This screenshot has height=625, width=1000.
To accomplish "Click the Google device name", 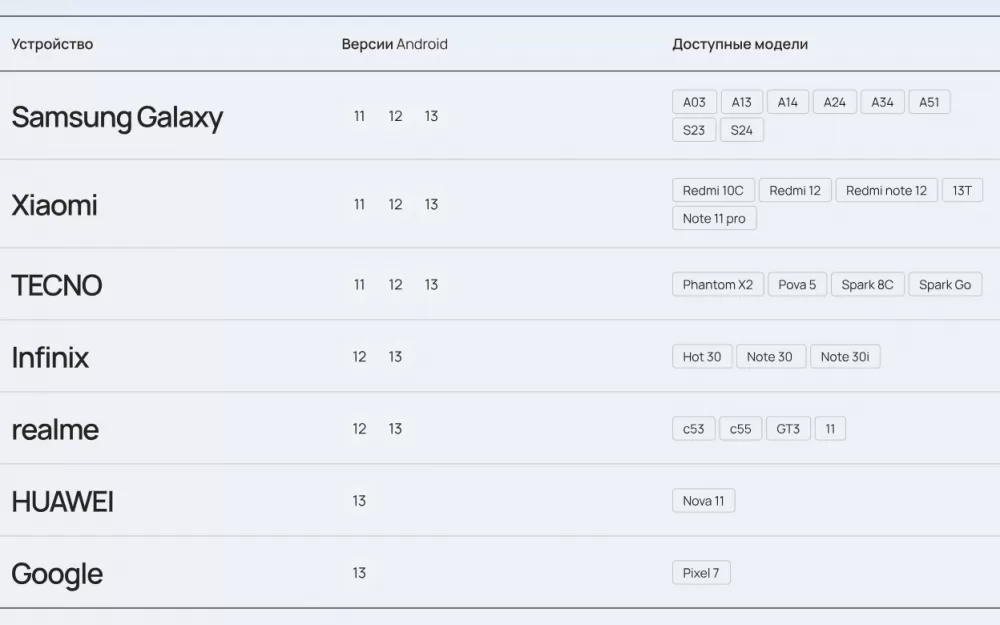I will tap(57, 575).
